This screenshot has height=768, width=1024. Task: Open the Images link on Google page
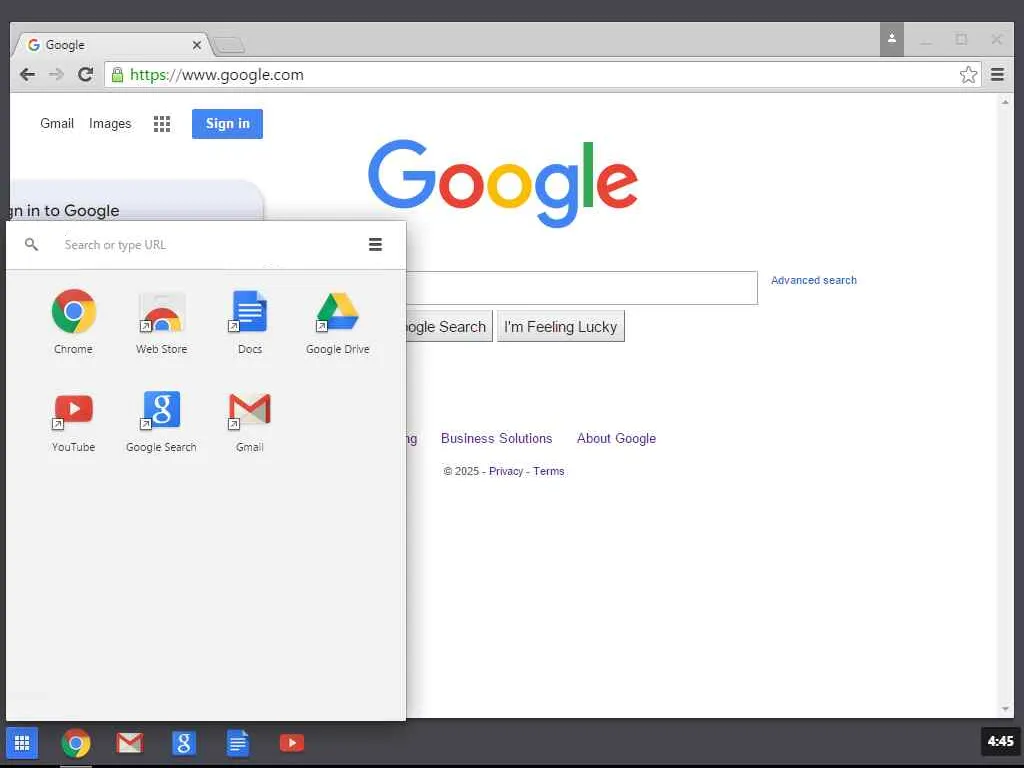[x=110, y=123]
